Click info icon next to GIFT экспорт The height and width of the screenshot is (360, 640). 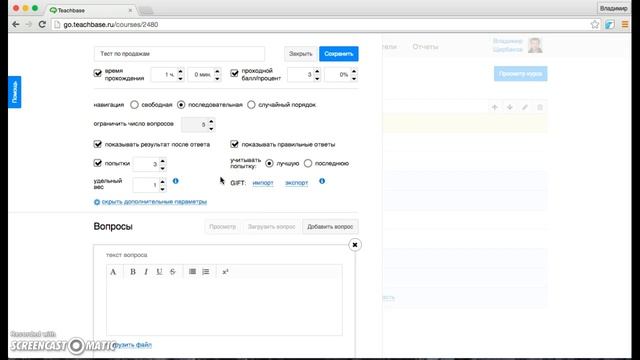coord(322,181)
